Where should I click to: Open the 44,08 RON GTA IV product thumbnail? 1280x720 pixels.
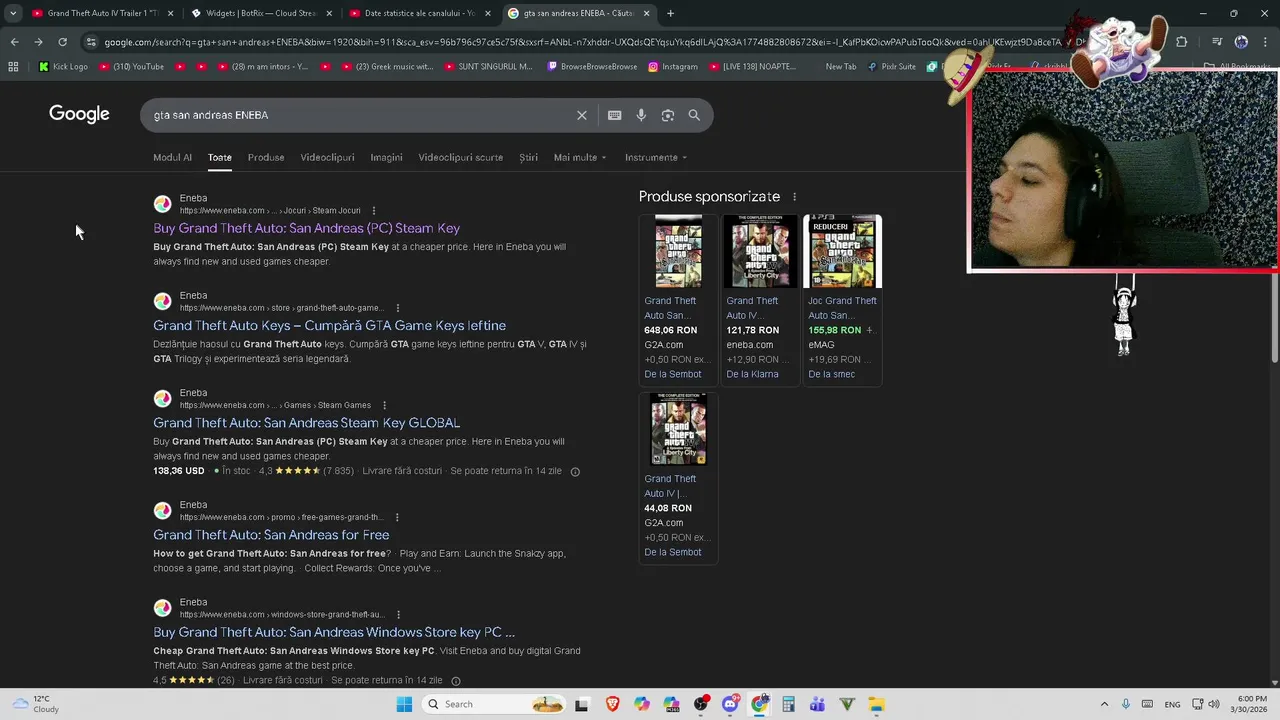point(678,430)
